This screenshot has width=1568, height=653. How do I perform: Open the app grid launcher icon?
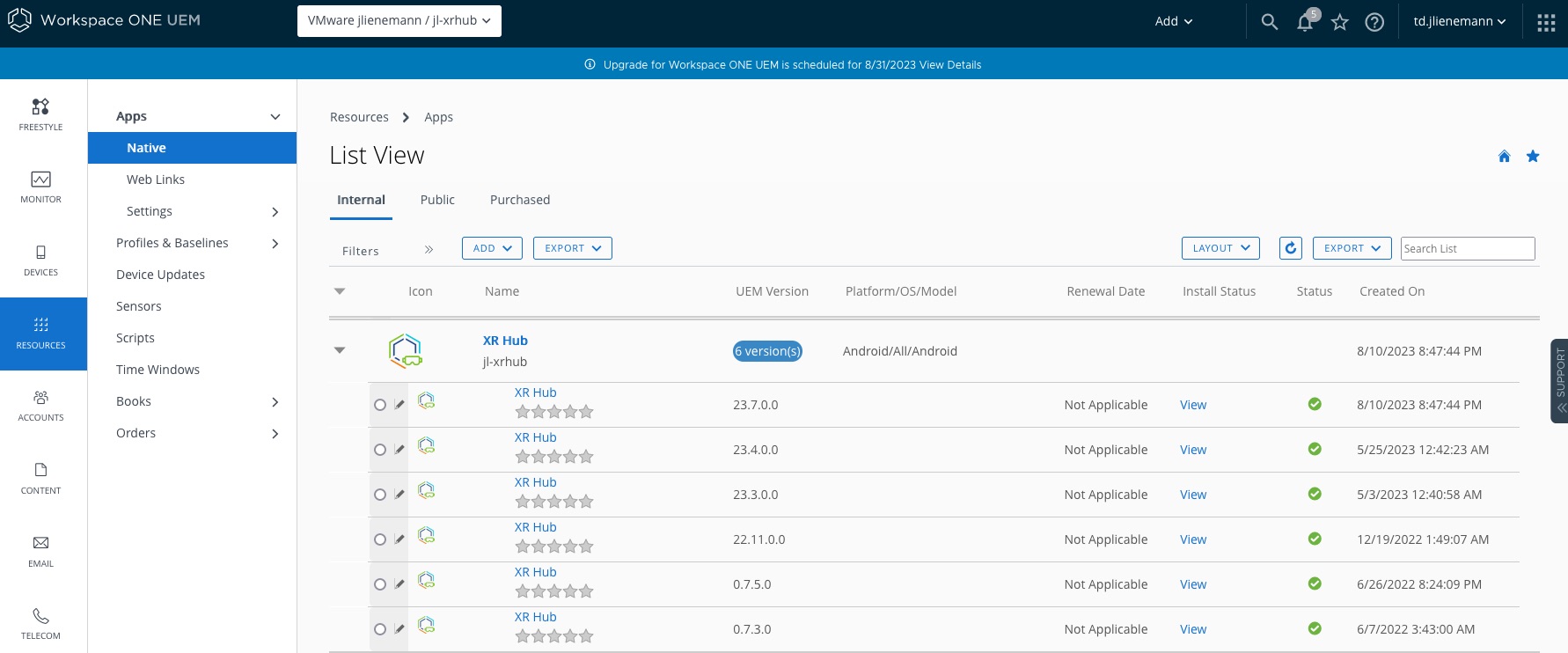1546,22
